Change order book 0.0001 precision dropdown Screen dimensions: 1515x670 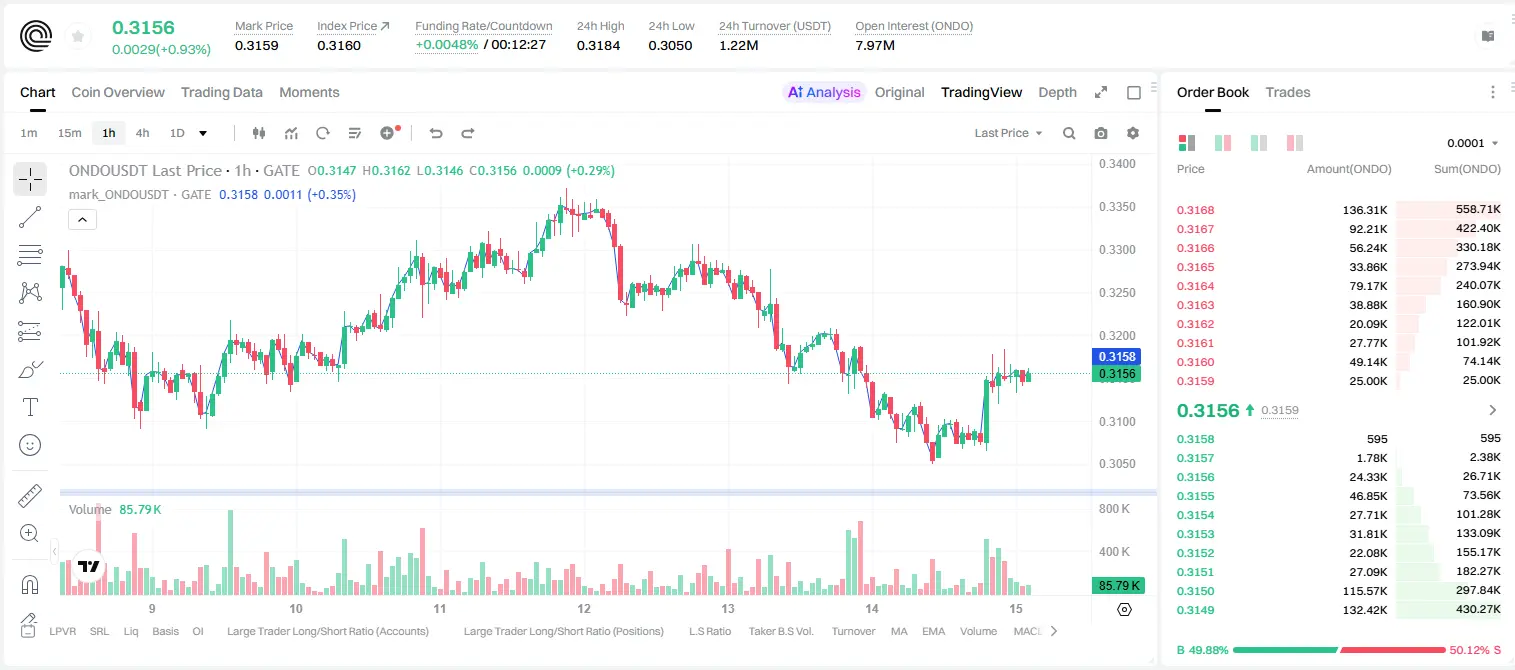[x=1472, y=143]
